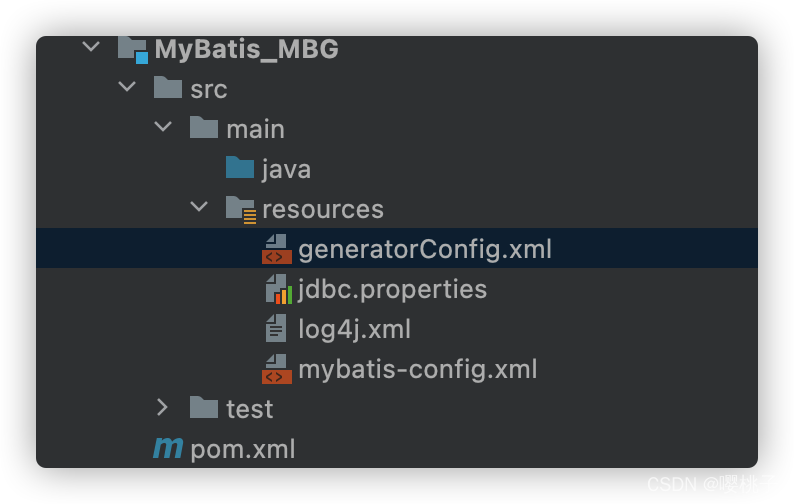Image resolution: width=794 pixels, height=504 pixels.
Task: Click the MyBatis_MBG module folder icon
Action: click(x=132, y=49)
